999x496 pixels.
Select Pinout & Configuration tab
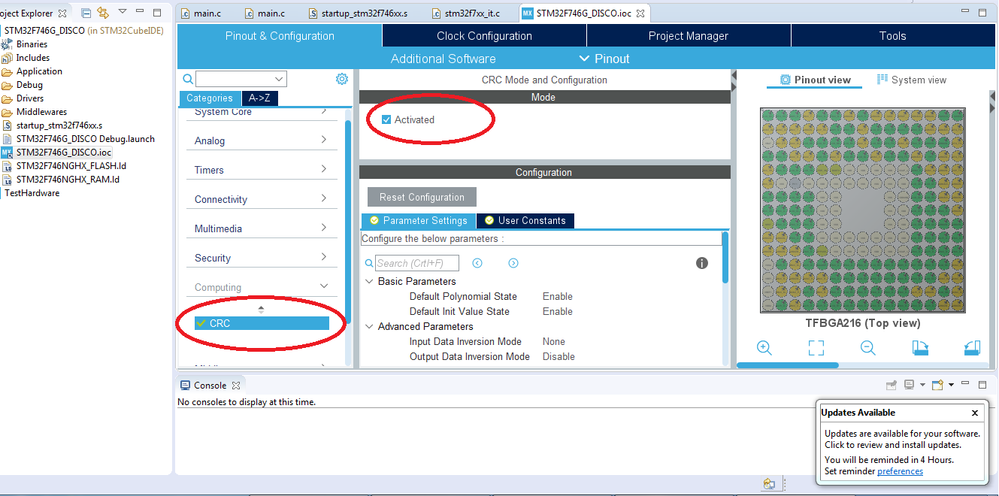tap(280, 36)
